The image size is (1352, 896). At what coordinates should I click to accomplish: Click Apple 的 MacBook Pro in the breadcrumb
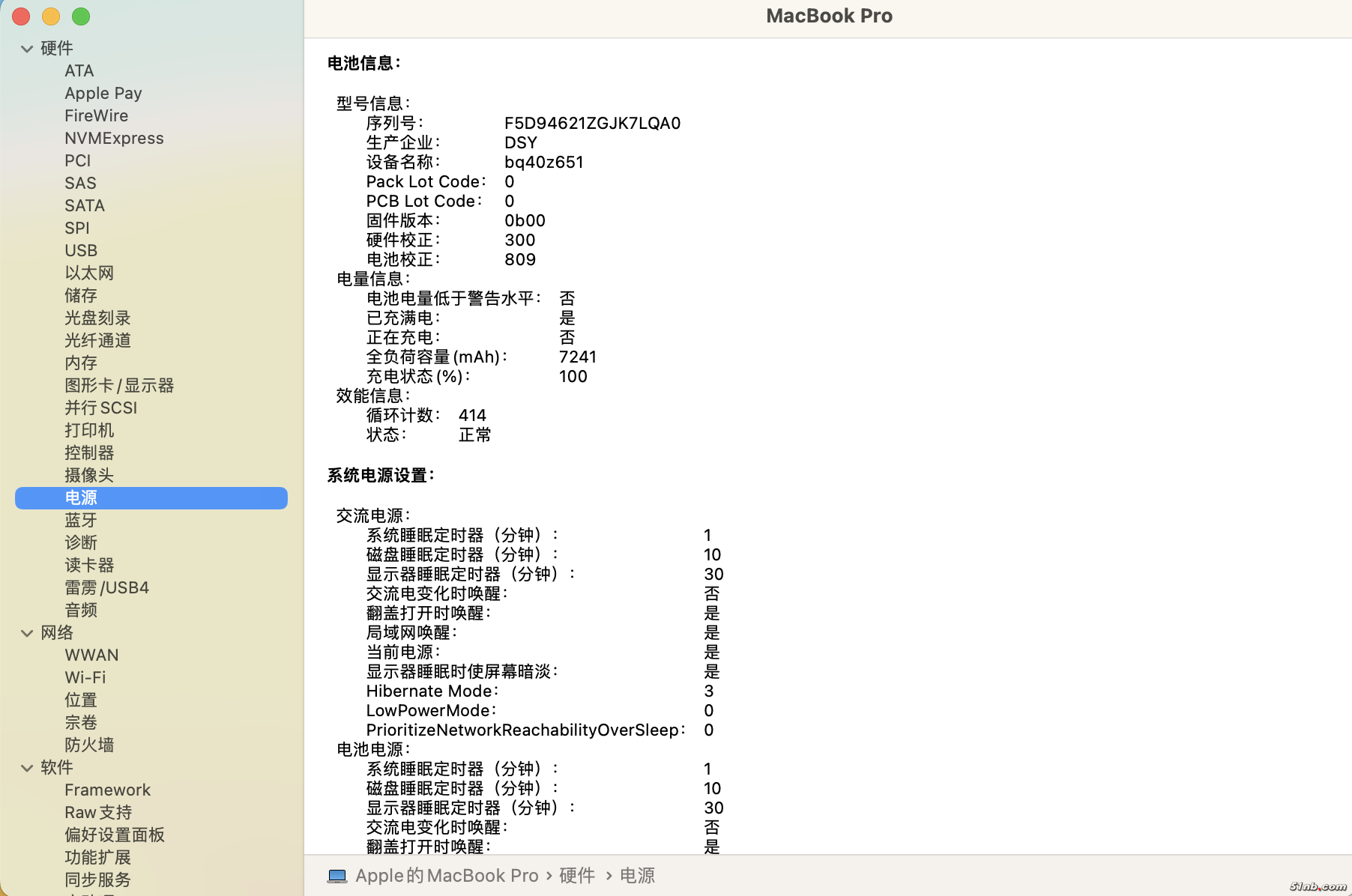[446, 875]
